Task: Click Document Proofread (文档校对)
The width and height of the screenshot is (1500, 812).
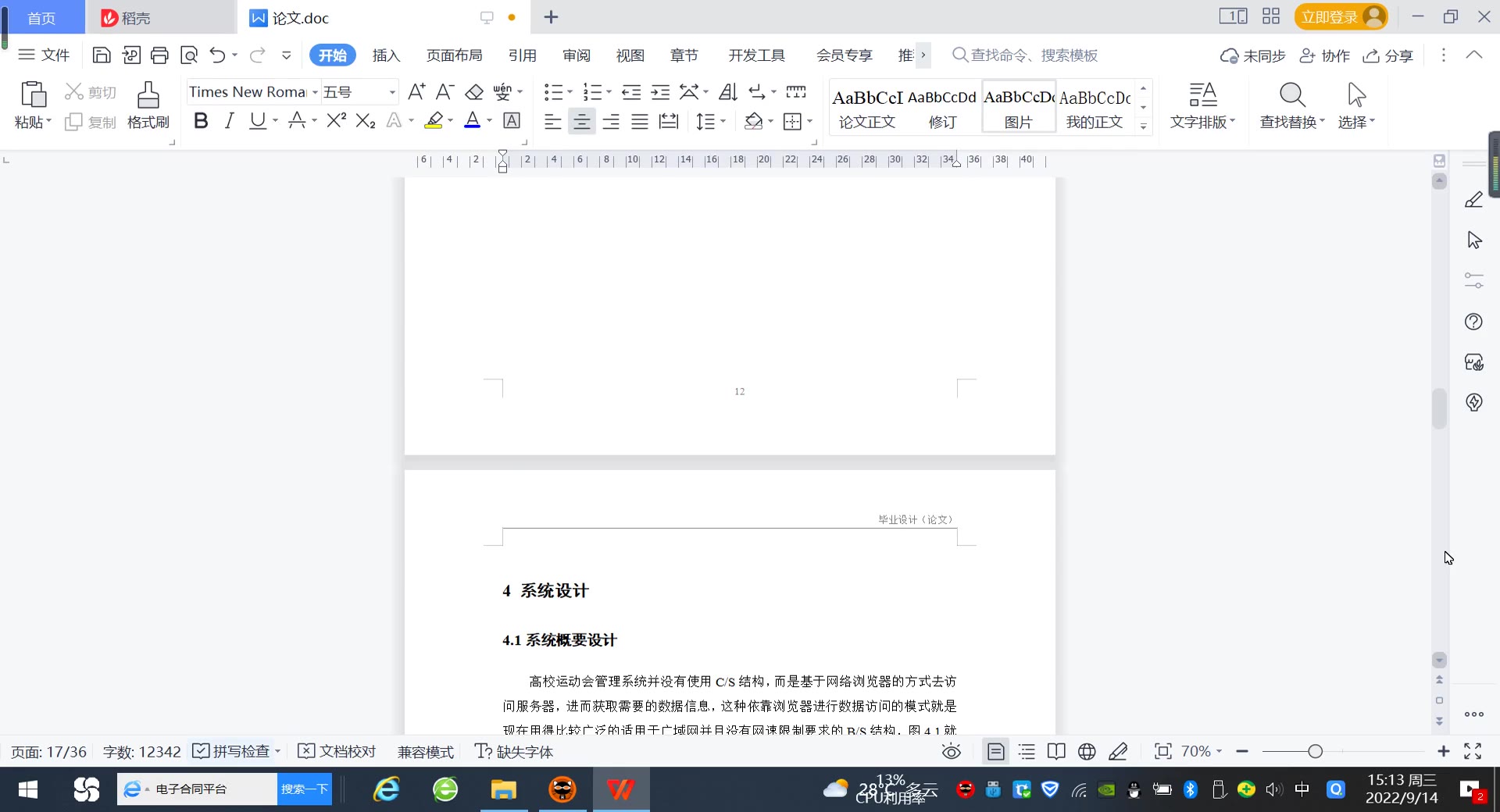Action: pyautogui.click(x=337, y=751)
